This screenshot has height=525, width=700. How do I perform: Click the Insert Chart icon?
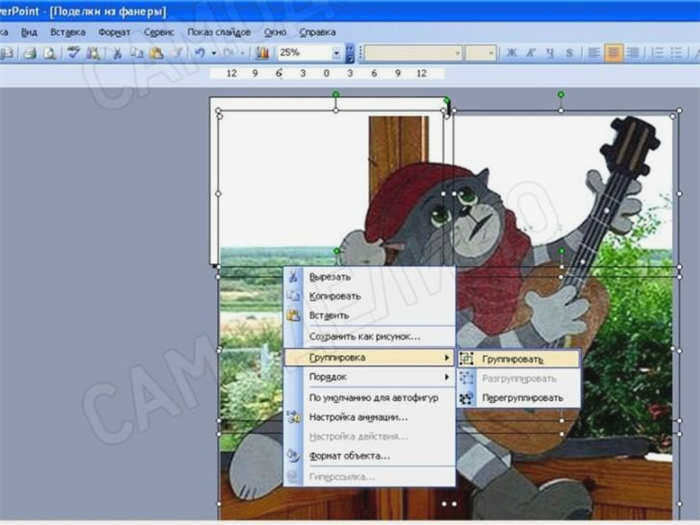262,53
